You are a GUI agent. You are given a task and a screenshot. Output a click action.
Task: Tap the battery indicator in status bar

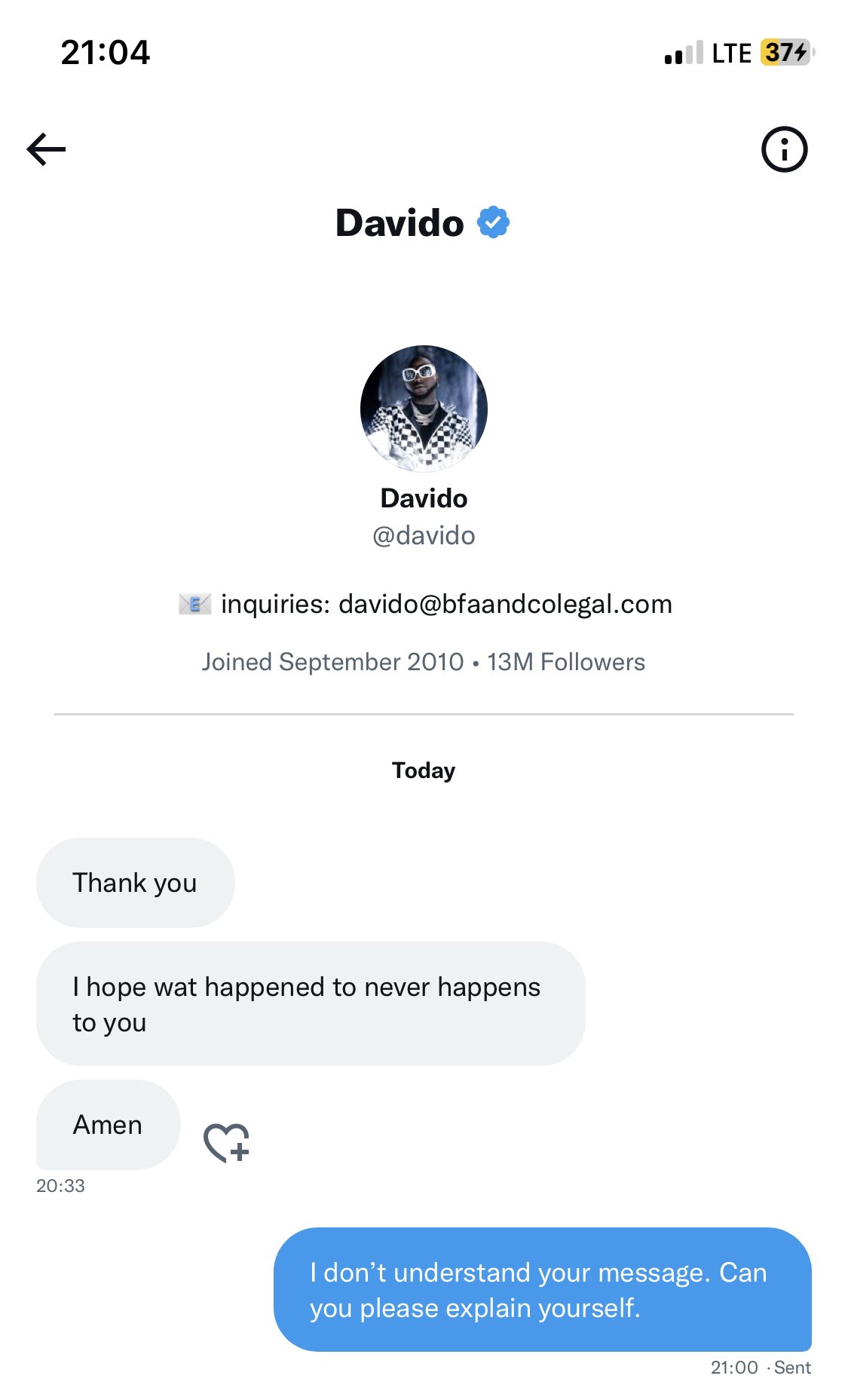tap(787, 53)
